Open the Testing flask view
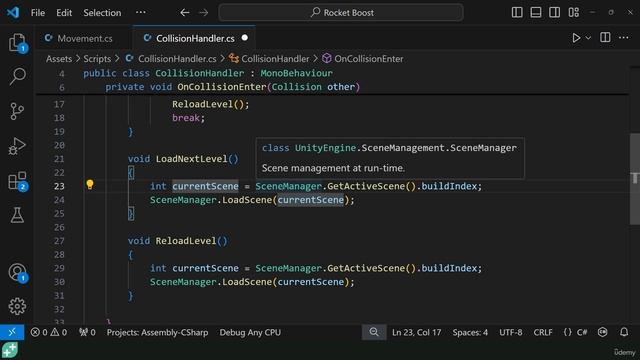 pos(17,215)
